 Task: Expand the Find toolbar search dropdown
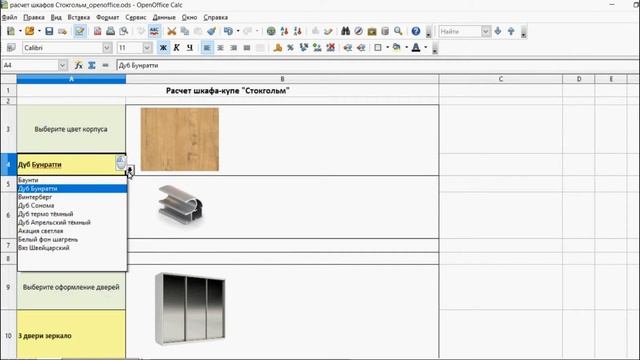pos(485,31)
